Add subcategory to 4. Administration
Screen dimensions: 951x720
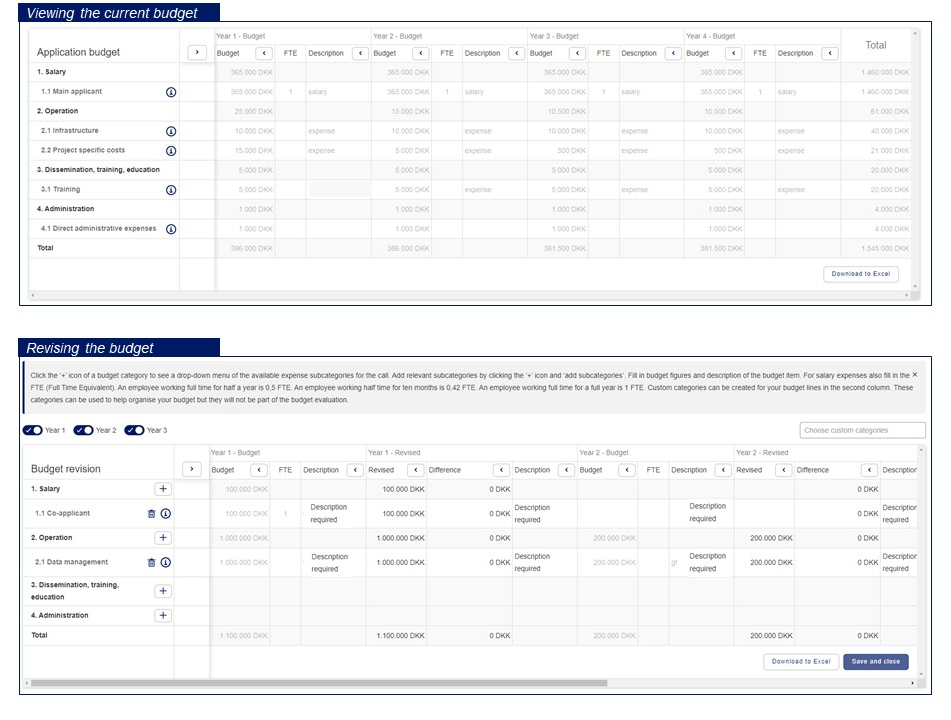coord(163,615)
